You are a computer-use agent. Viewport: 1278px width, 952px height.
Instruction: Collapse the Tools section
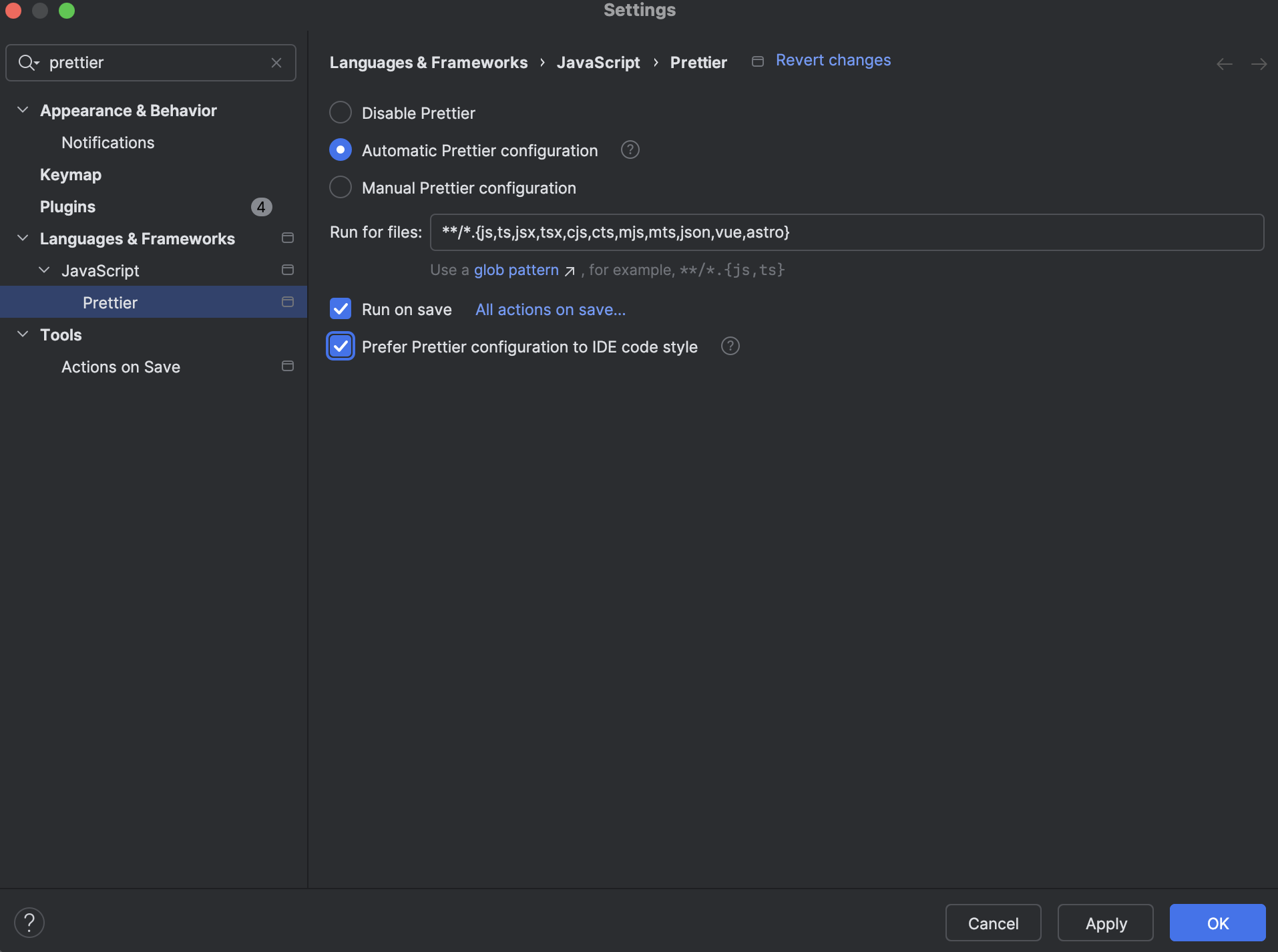(x=23, y=334)
